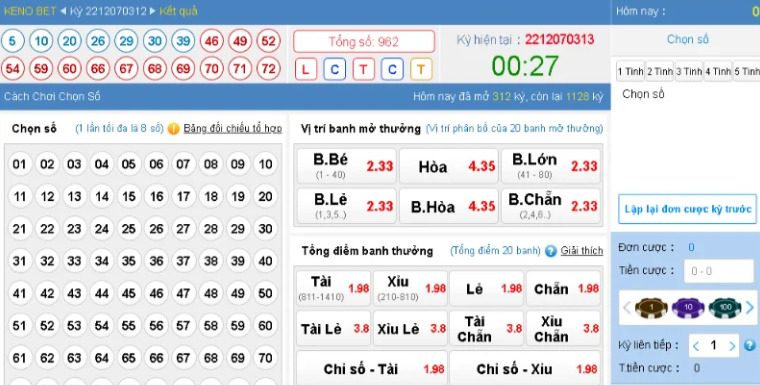Bet on Lẻ 1.98

pos(487,288)
